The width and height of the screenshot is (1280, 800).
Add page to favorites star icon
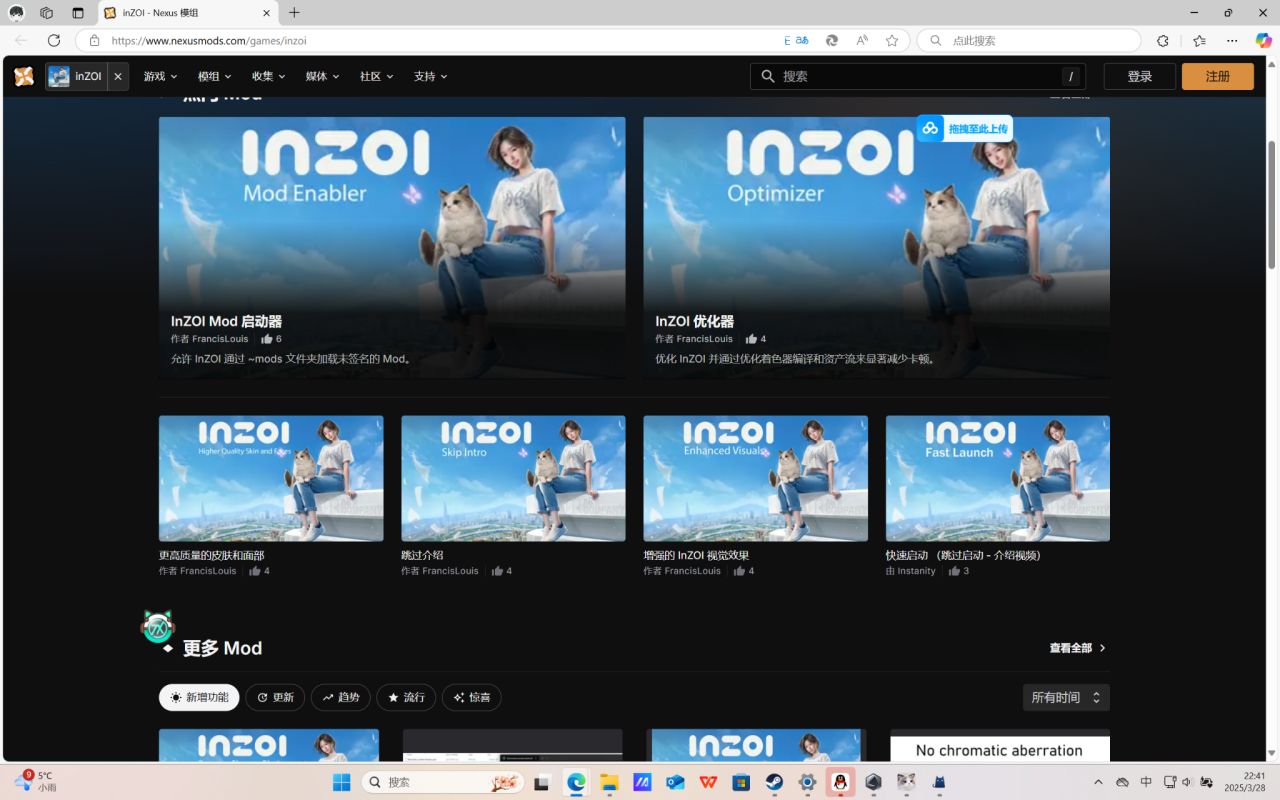[x=892, y=40]
